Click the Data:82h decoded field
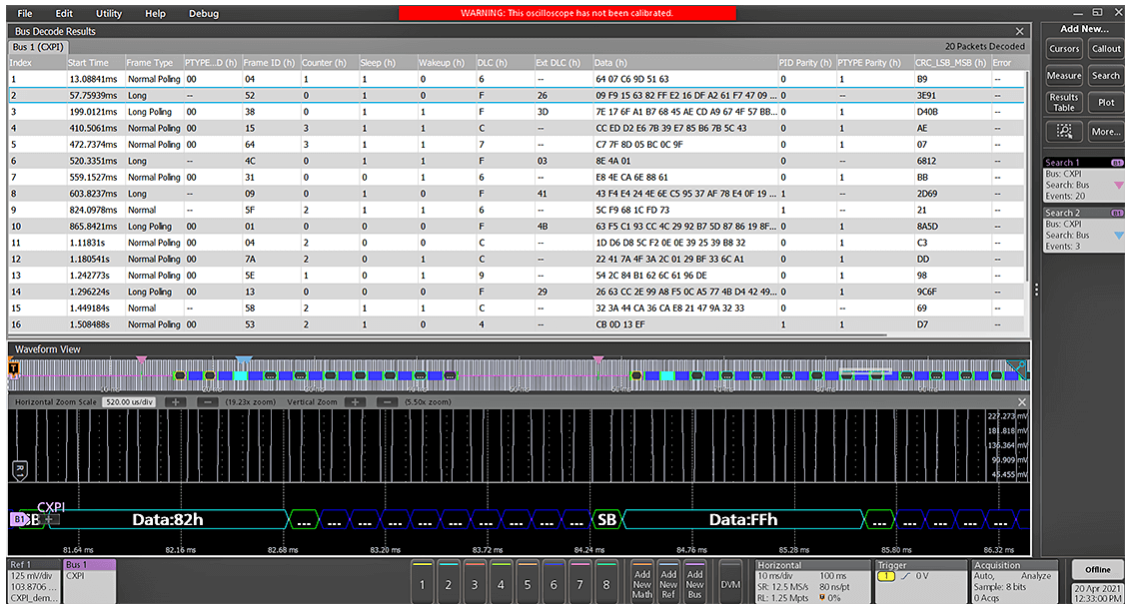The height and width of the screenshot is (607, 1128). [x=167, y=519]
